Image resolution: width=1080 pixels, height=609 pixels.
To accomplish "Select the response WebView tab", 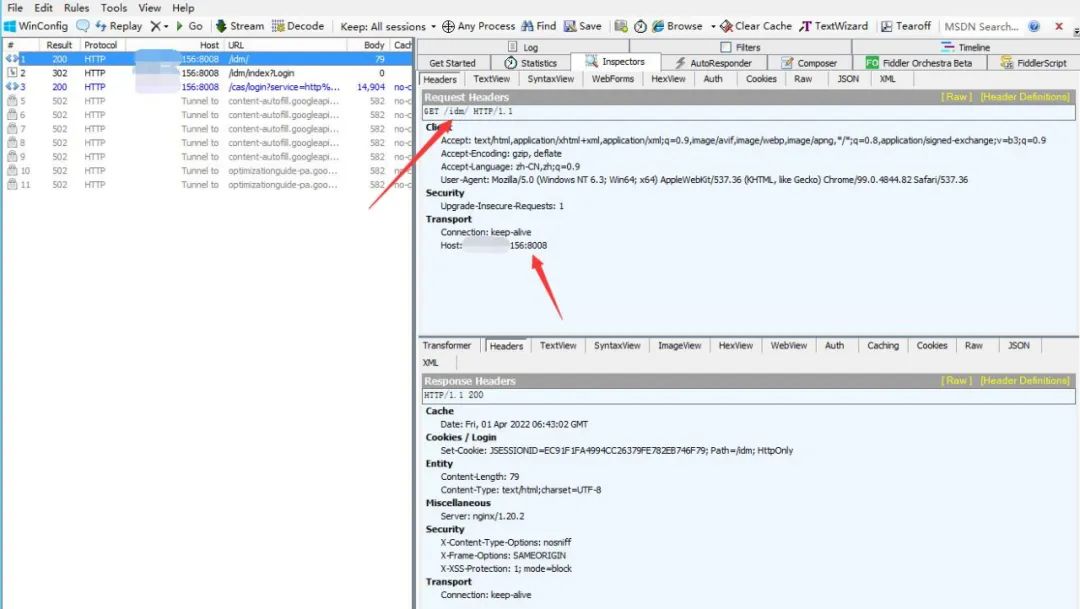I will coord(789,346).
